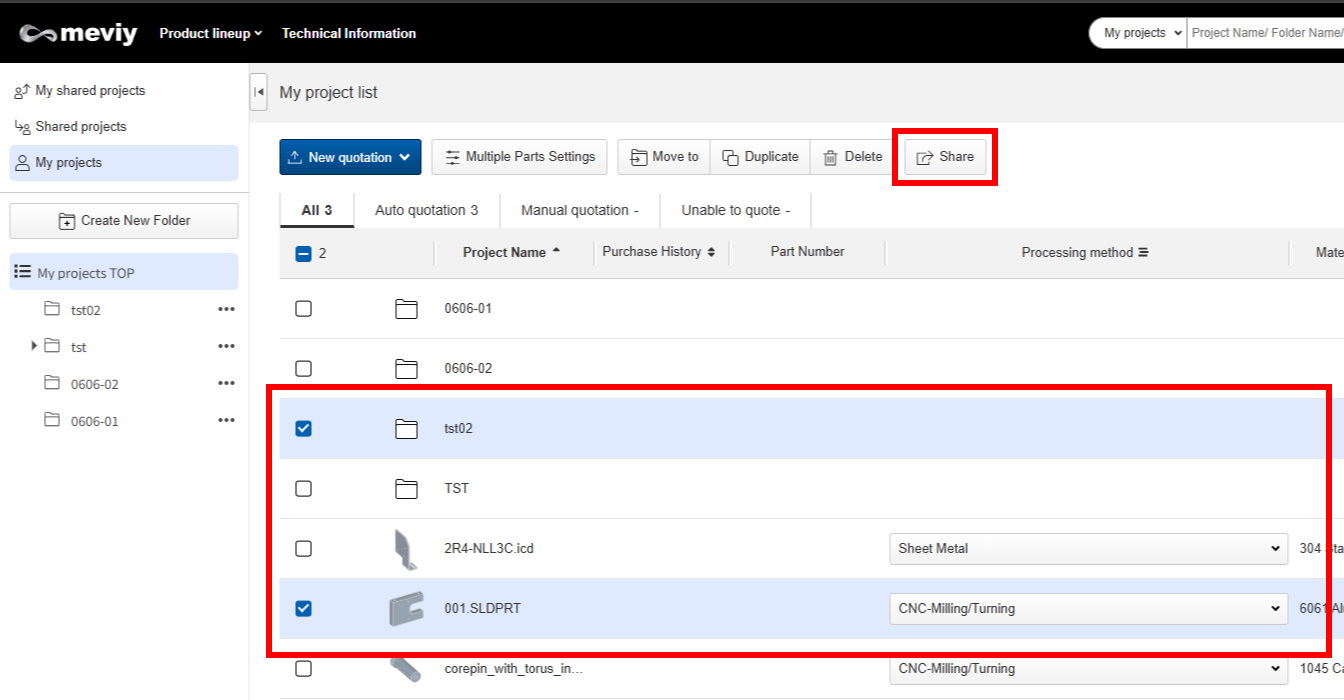Switch to the Auto quotation tab
Viewport: 1344px width, 700px height.
(x=426, y=210)
